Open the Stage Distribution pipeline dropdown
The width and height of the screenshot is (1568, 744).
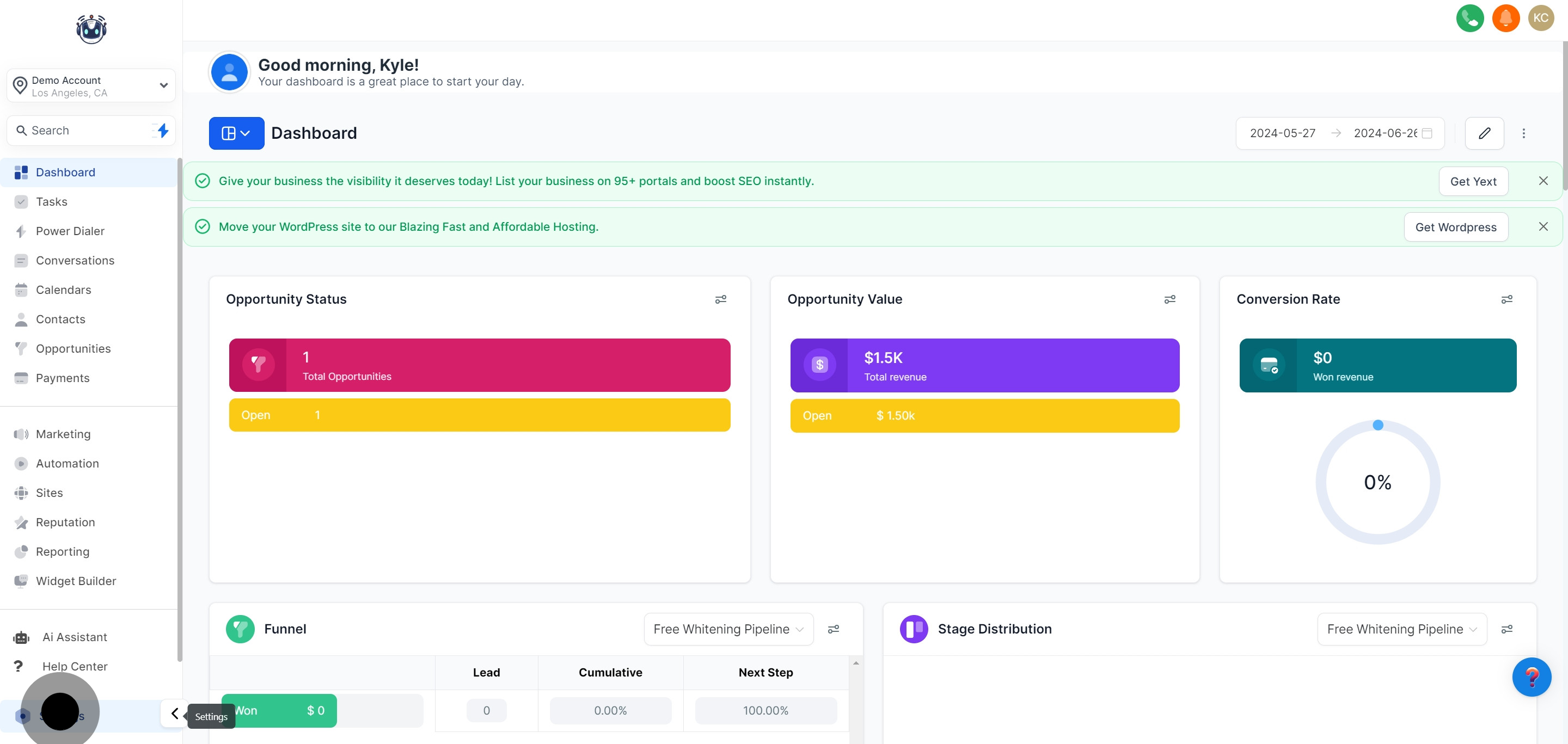(1401, 629)
